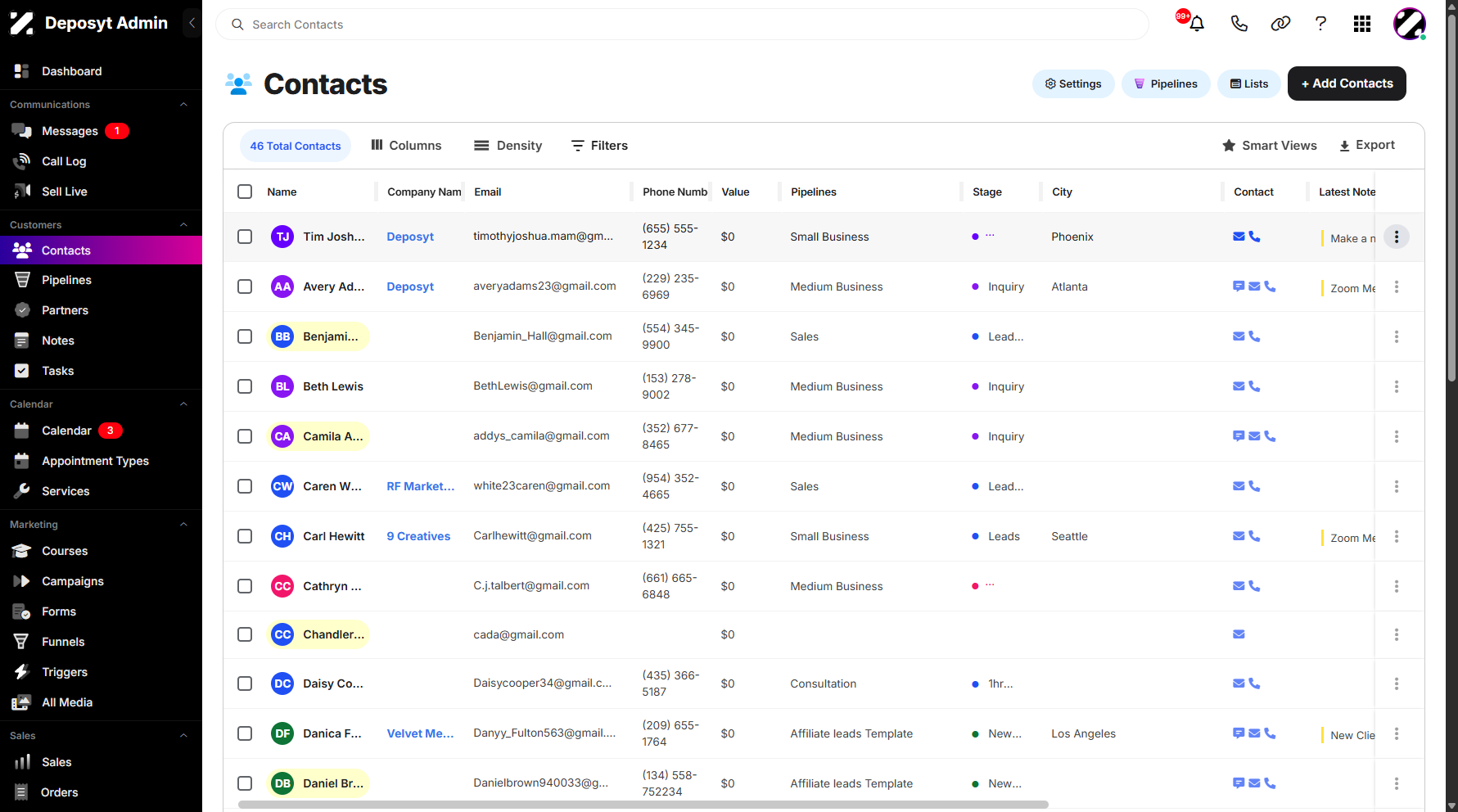Click the Export button

[x=1366, y=146]
